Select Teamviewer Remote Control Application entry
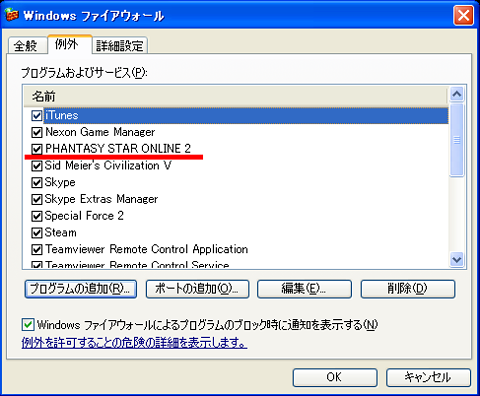The image size is (480, 396). pyautogui.click(x=146, y=249)
